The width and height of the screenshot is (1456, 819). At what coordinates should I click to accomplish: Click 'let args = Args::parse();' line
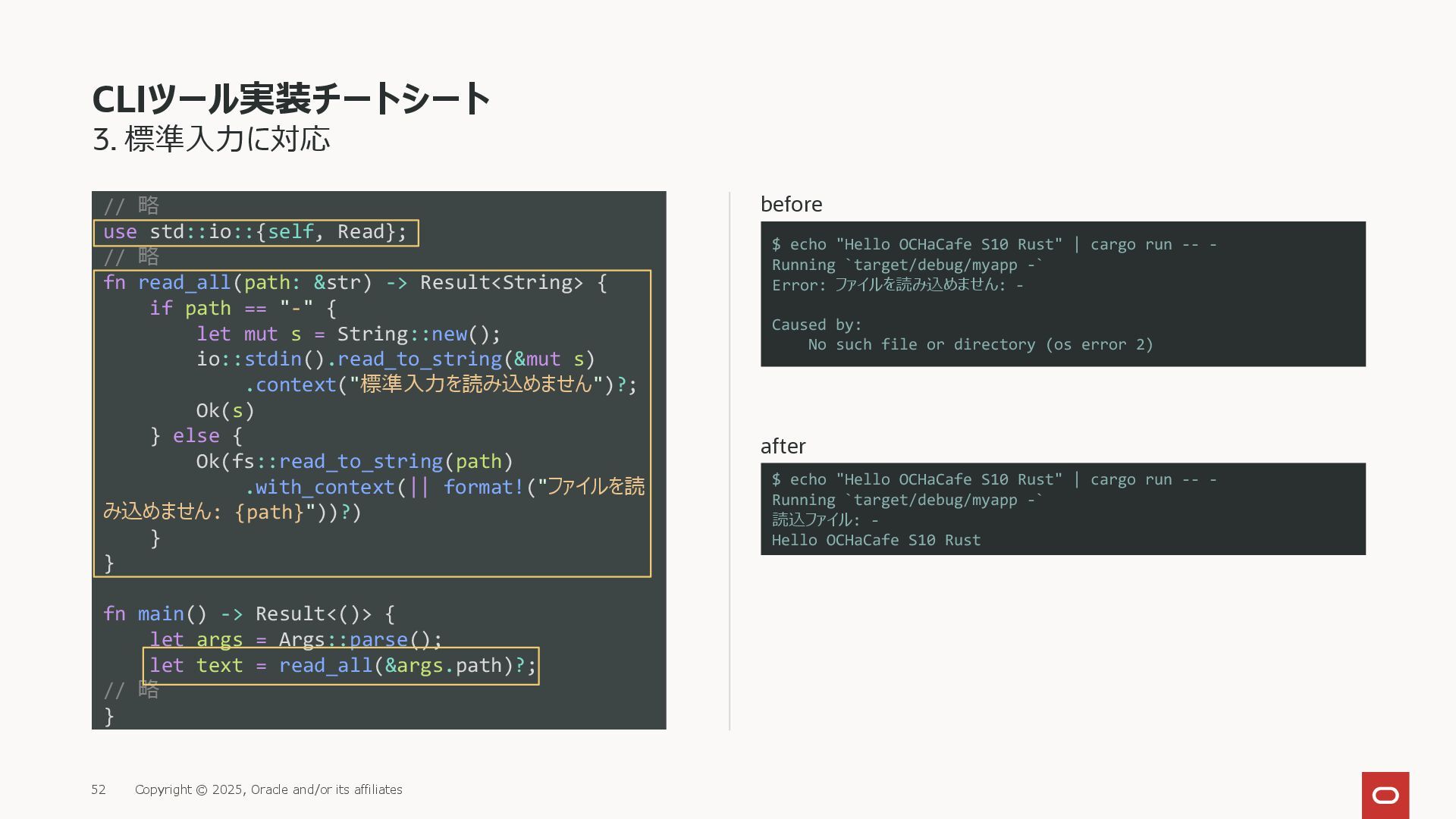(296, 639)
